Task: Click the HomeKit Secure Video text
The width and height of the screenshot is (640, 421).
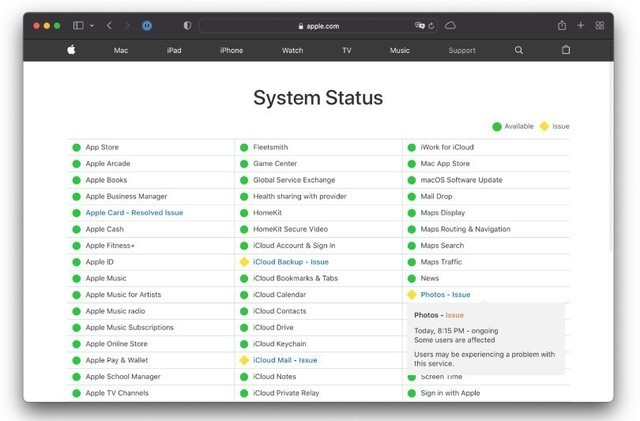Action: [290, 229]
